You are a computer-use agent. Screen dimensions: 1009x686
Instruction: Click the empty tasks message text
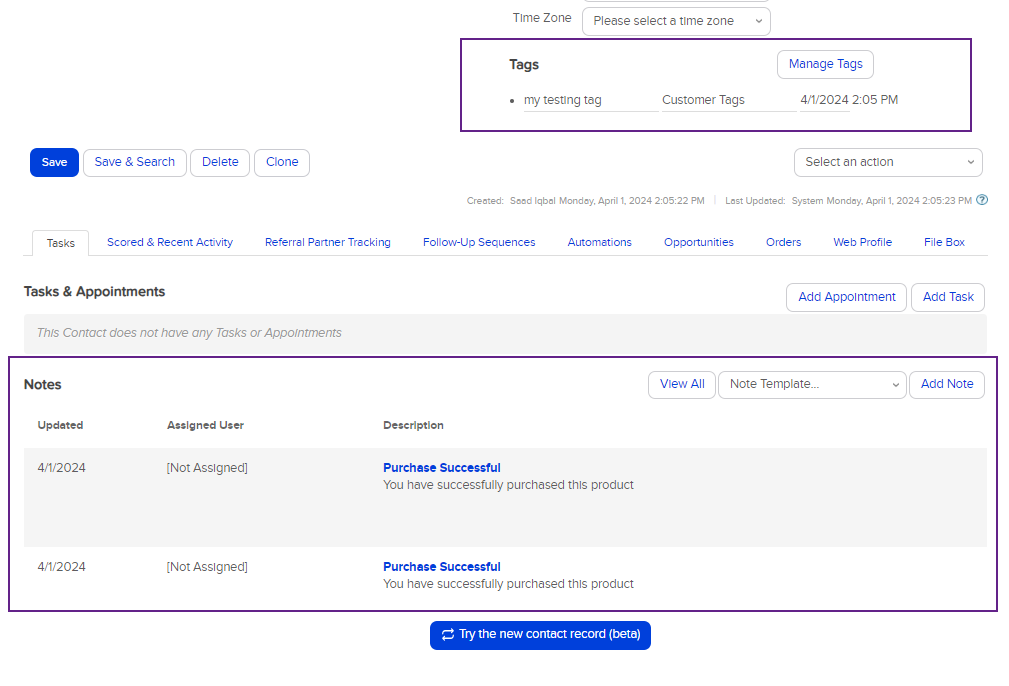pyautogui.click(x=189, y=333)
